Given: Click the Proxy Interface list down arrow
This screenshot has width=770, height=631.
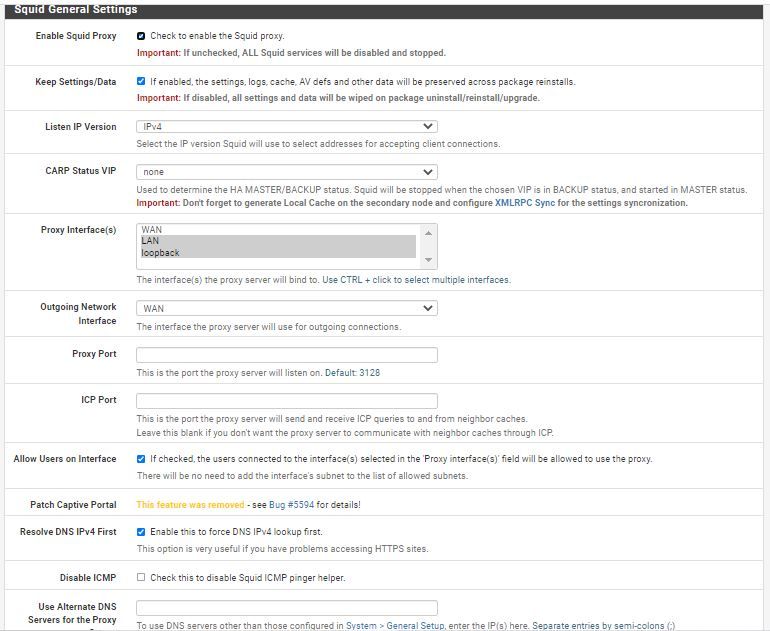Looking at the screenshot, I should point(428,259).
